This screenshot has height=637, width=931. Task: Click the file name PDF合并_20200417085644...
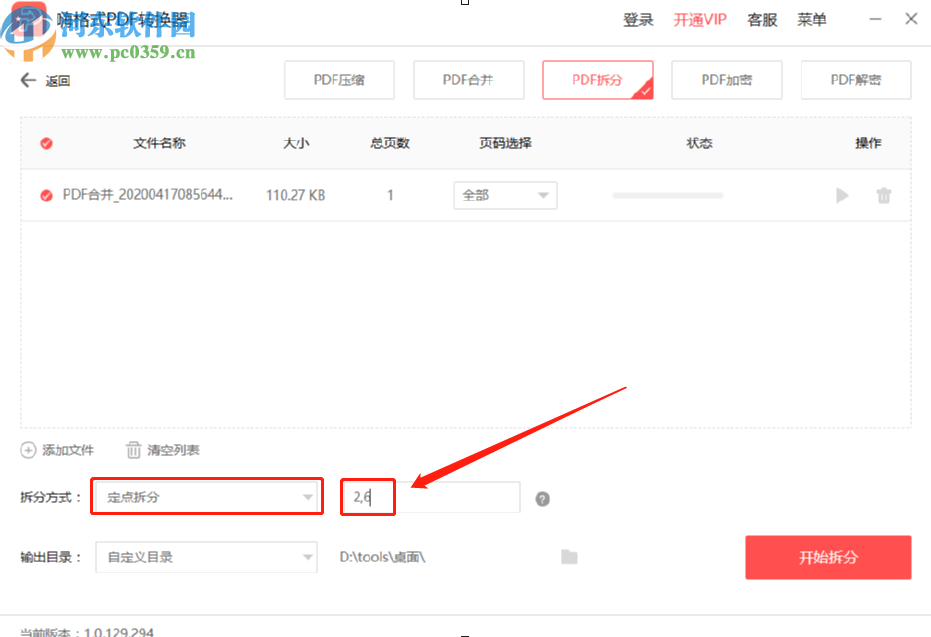pos(148,195)
